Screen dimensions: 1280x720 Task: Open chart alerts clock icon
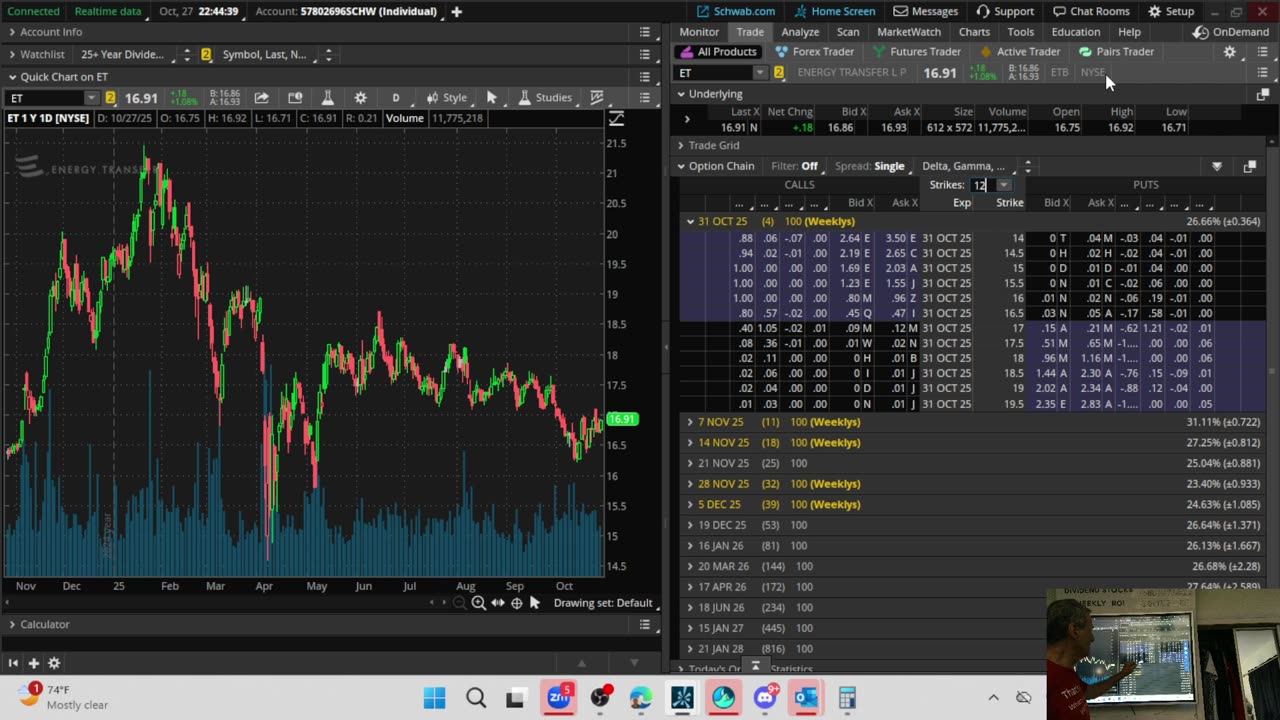295,98
